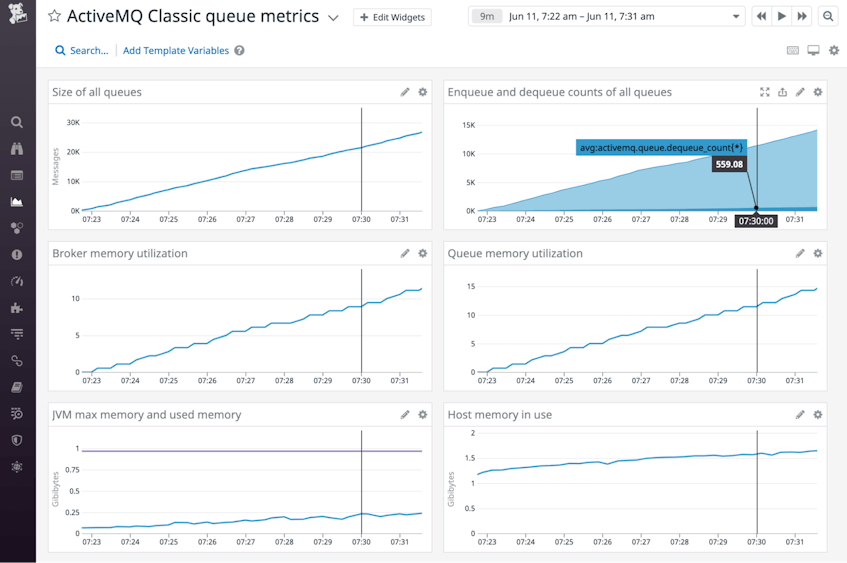Click the avg:activemq.queue.dequeue_count tooltip label
Screen dimensions: 847x563
click(x=661, y=148)
